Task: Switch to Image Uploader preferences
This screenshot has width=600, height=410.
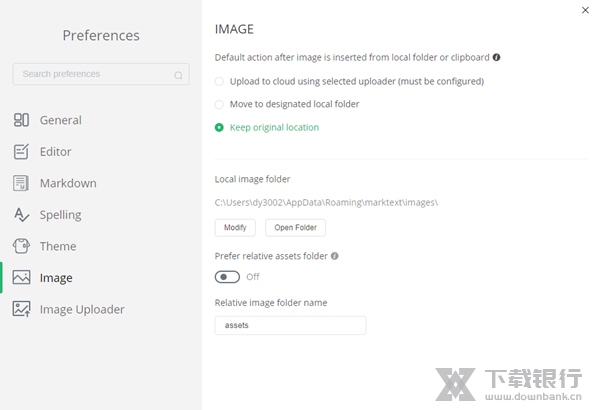Action: tap(82, 309)
